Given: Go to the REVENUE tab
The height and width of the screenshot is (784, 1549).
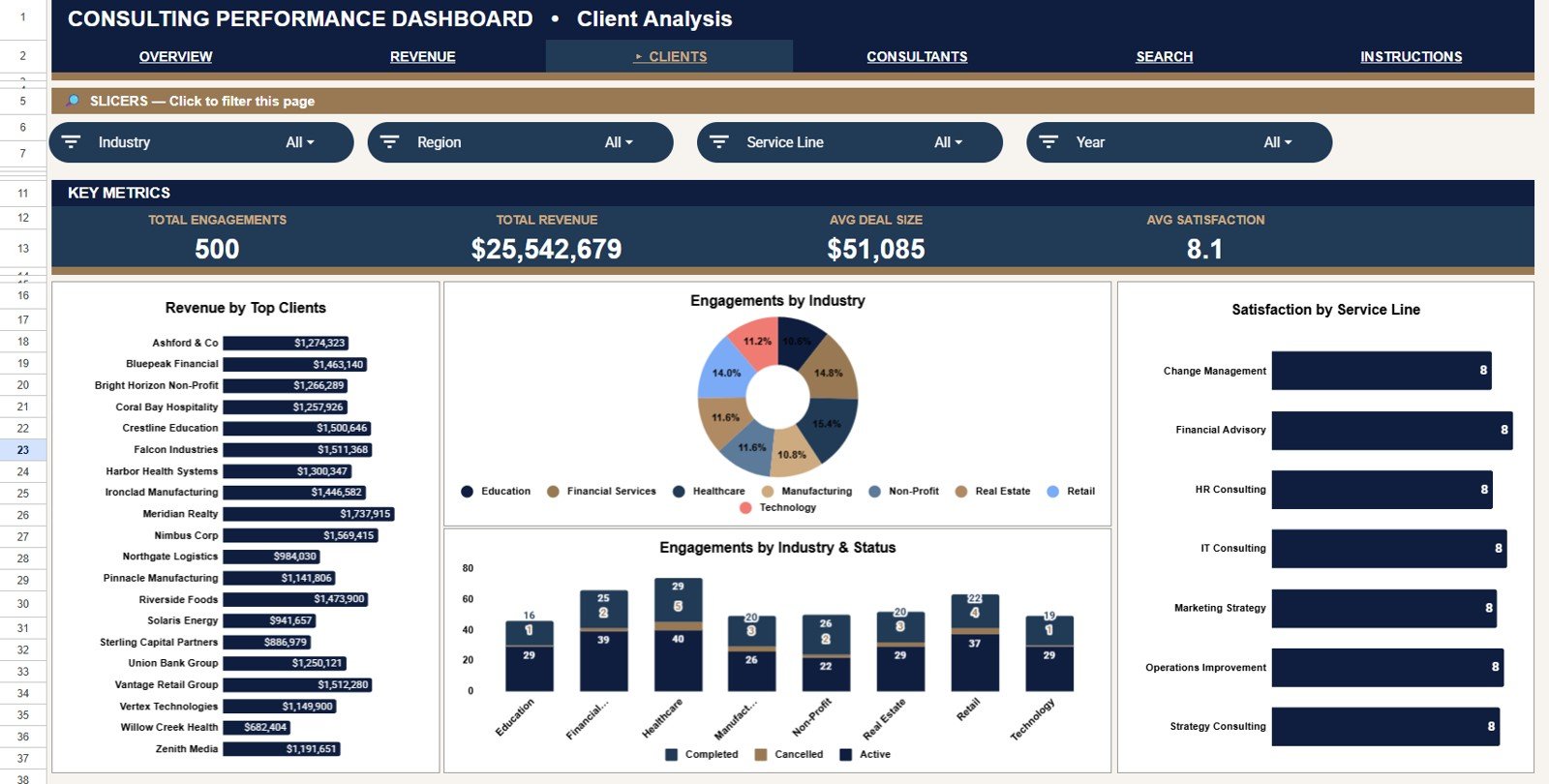Looking at the screenshot, I should pyautogui.click(x=423, y=57).
